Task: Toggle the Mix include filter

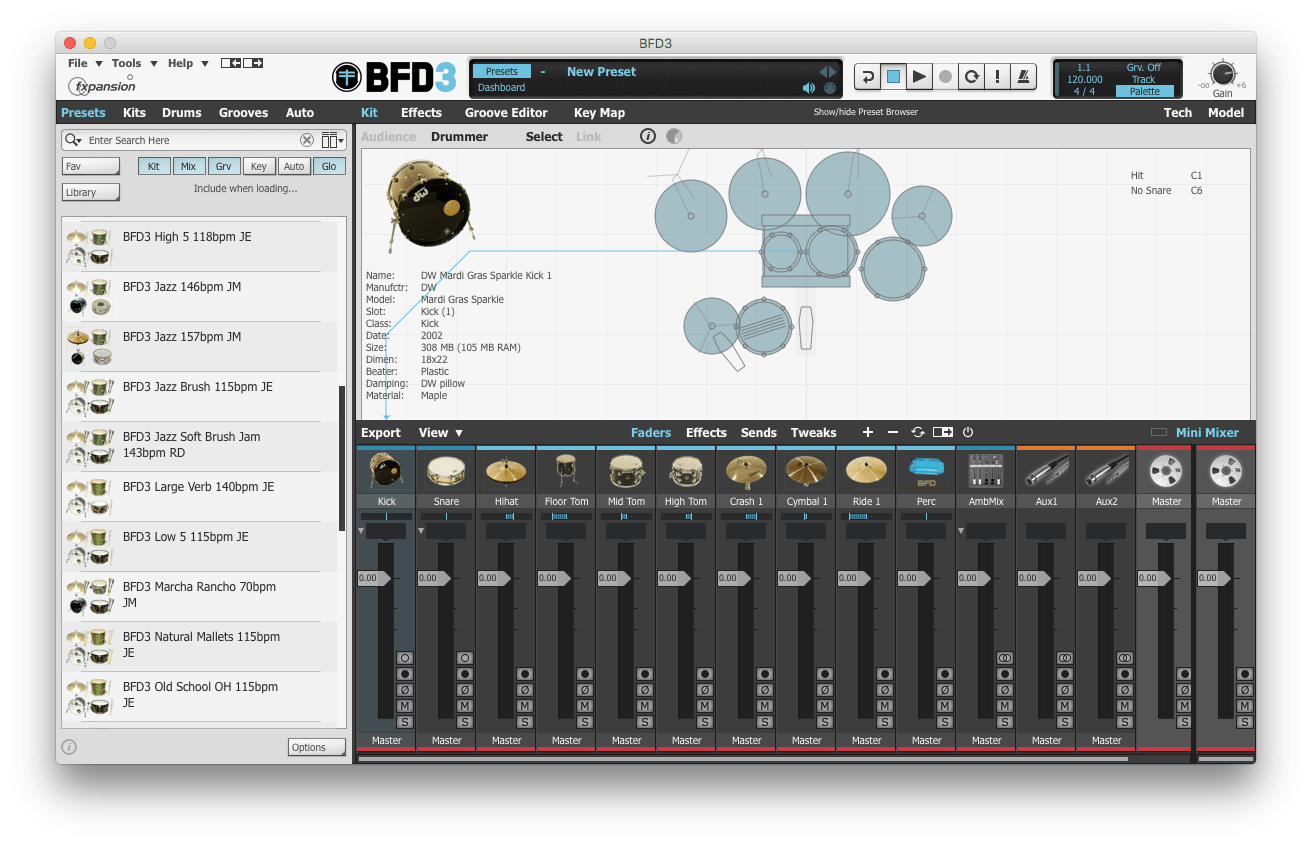Action: (188, 166)
